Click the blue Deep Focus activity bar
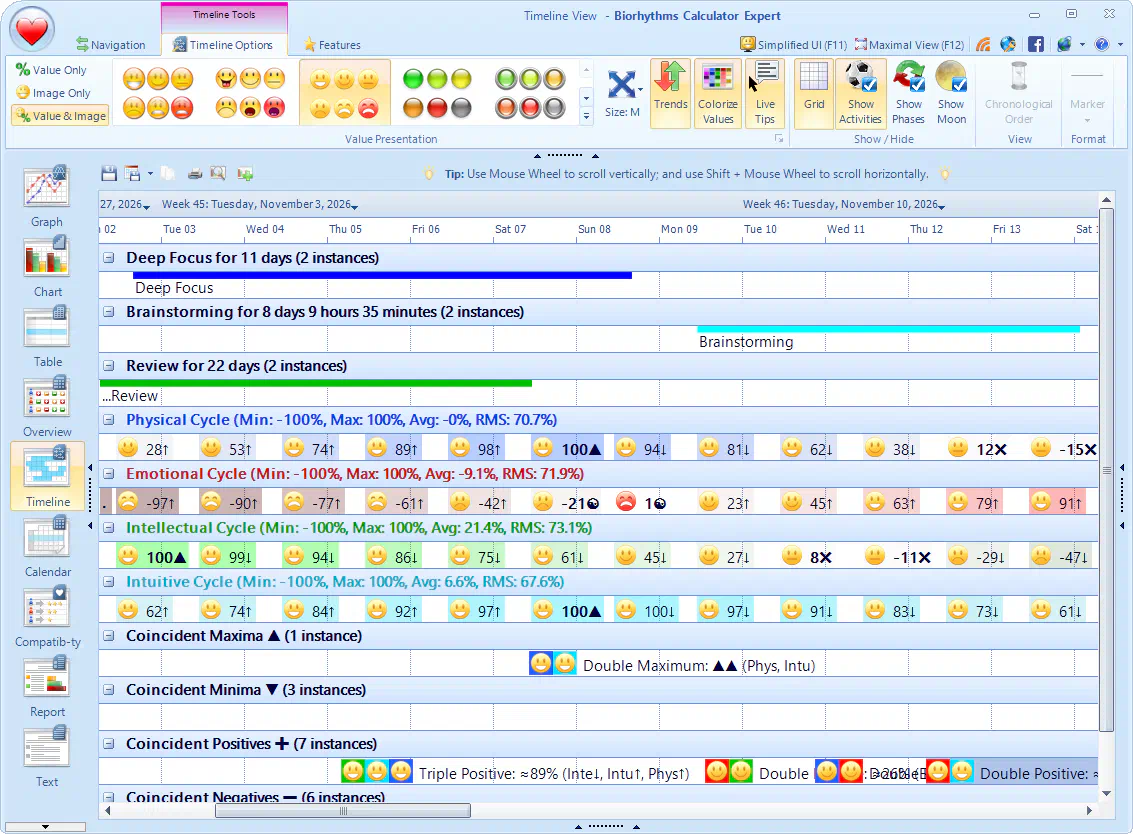The width and height of the screenshot is (1133, 834). [x=382, y=275]
